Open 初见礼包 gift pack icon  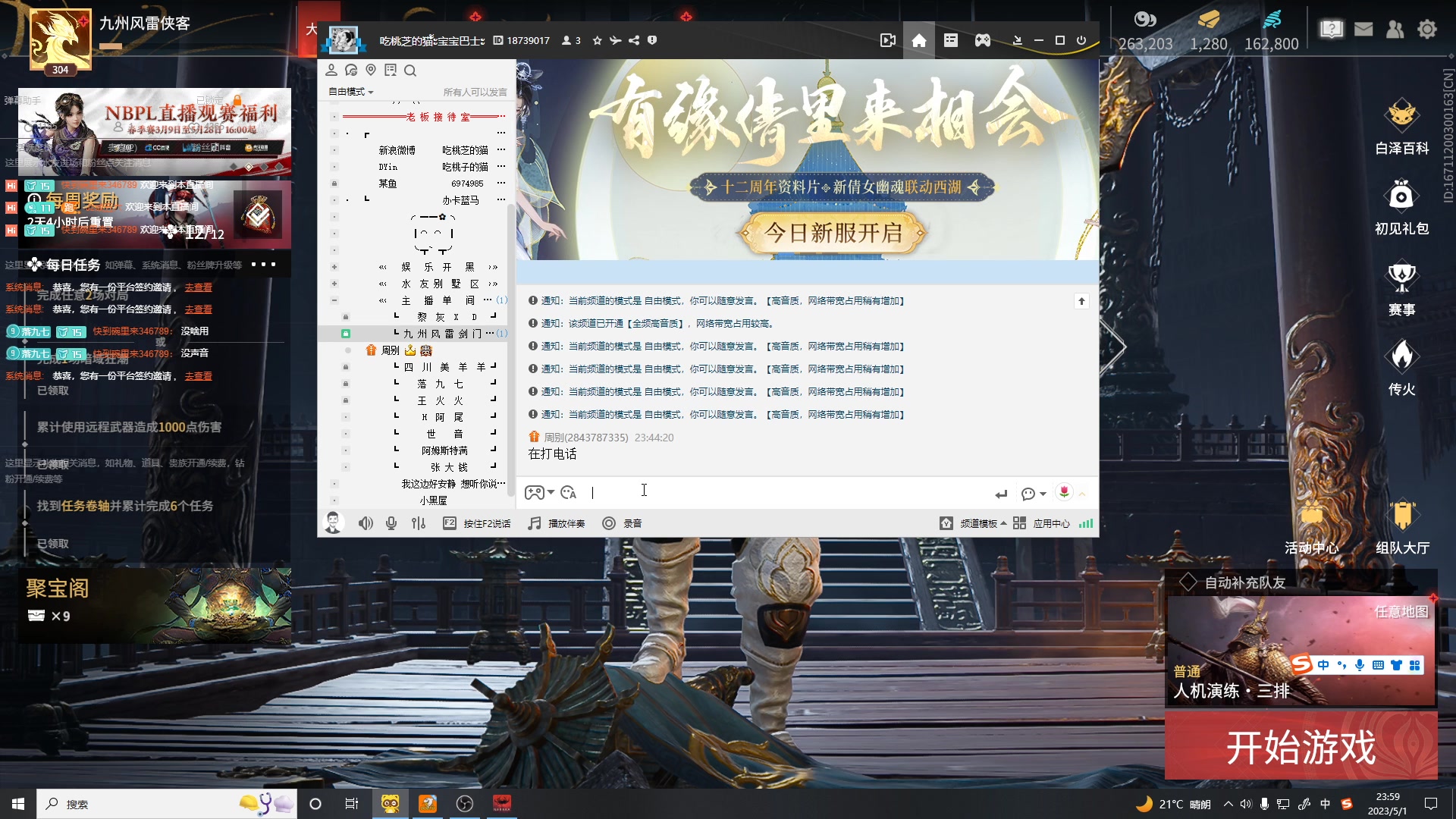[1401, 208]
